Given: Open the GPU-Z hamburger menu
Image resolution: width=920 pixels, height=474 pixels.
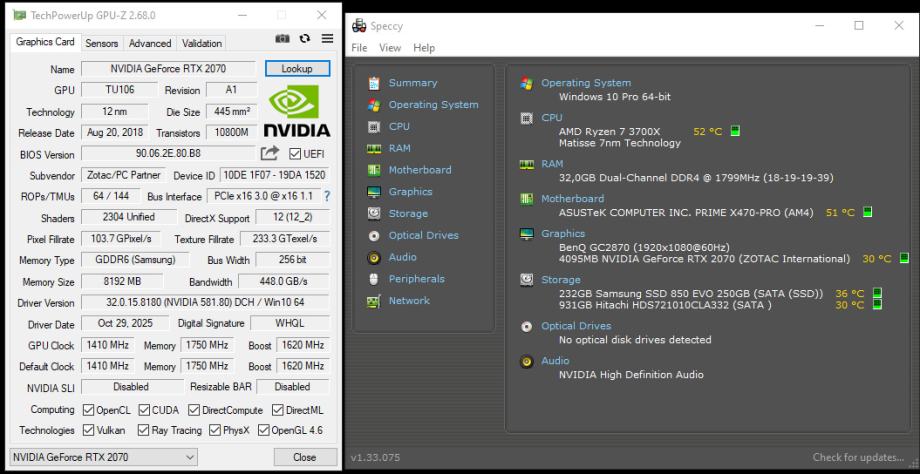Looking at the screenshot, I should pyautogui.click(x=327, y=40).
